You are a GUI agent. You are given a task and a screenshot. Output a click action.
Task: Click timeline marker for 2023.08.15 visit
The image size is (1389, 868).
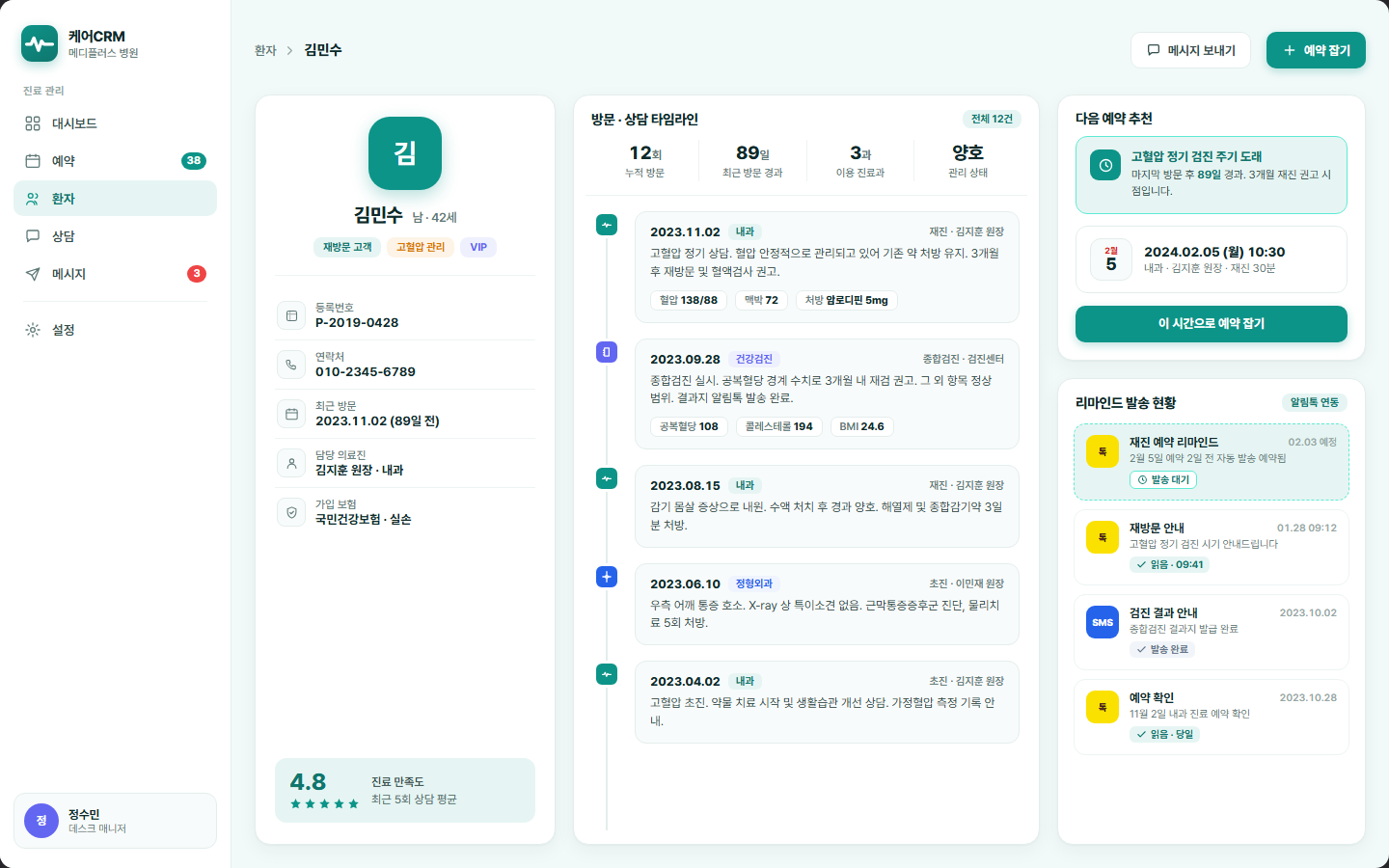[607, 478]
